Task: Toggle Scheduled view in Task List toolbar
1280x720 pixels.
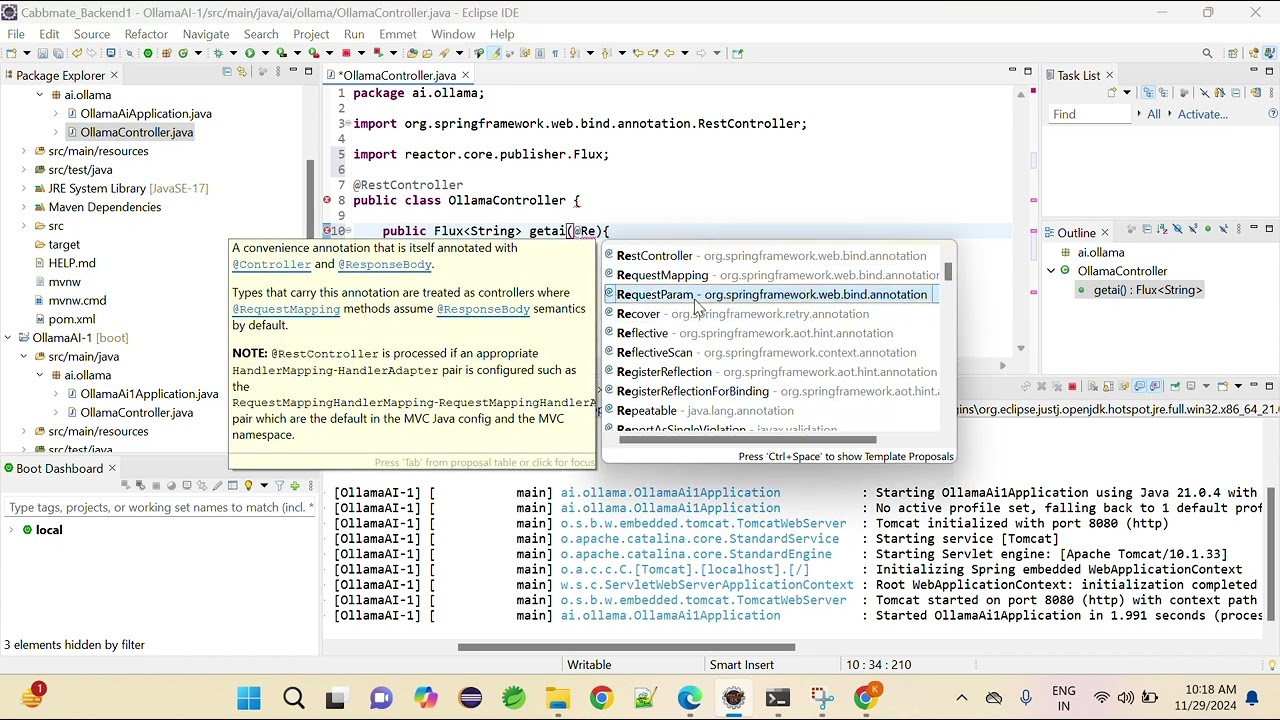Action: [1163, 93]
